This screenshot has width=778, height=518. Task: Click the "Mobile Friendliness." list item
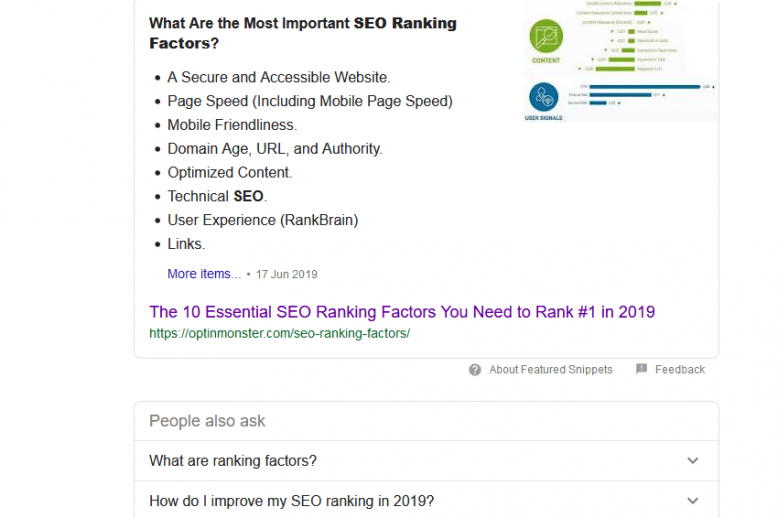(x=232, y=125)
